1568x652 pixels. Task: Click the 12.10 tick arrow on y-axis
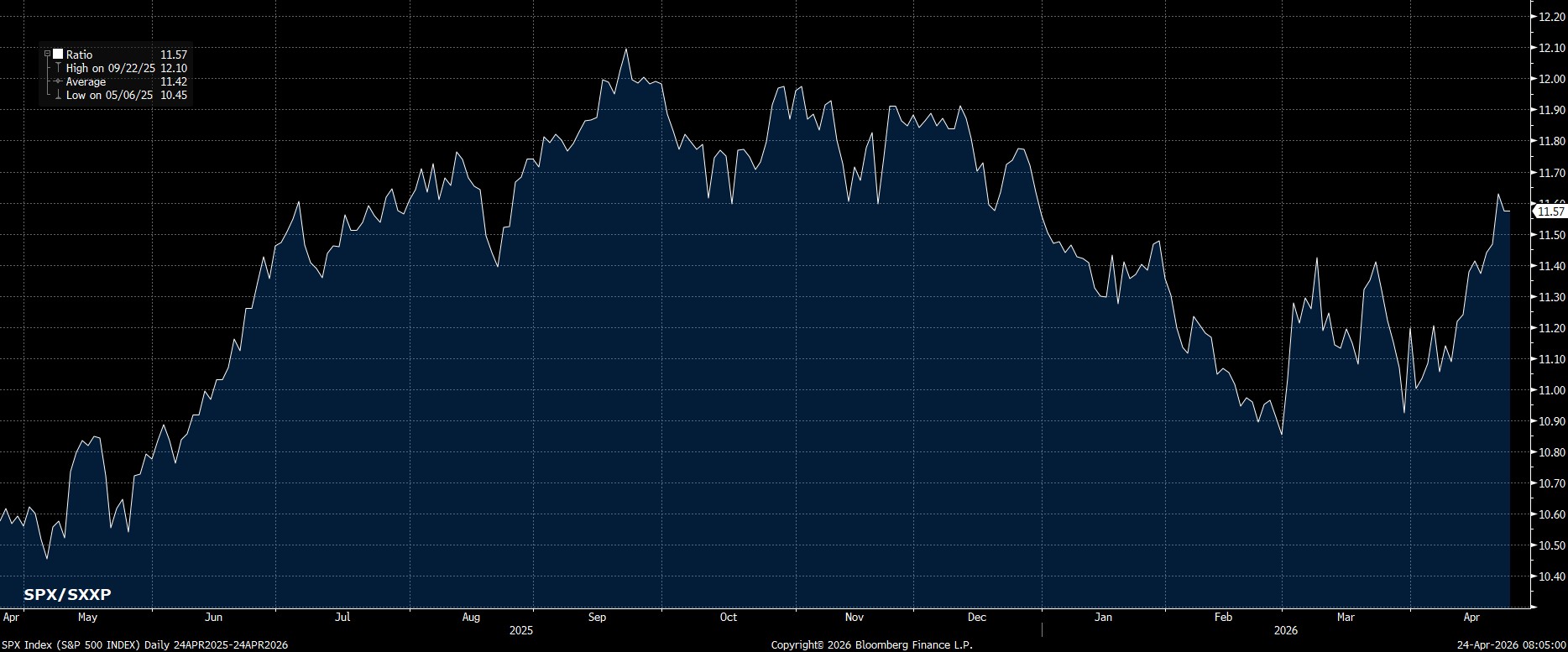pos(1534,48)
